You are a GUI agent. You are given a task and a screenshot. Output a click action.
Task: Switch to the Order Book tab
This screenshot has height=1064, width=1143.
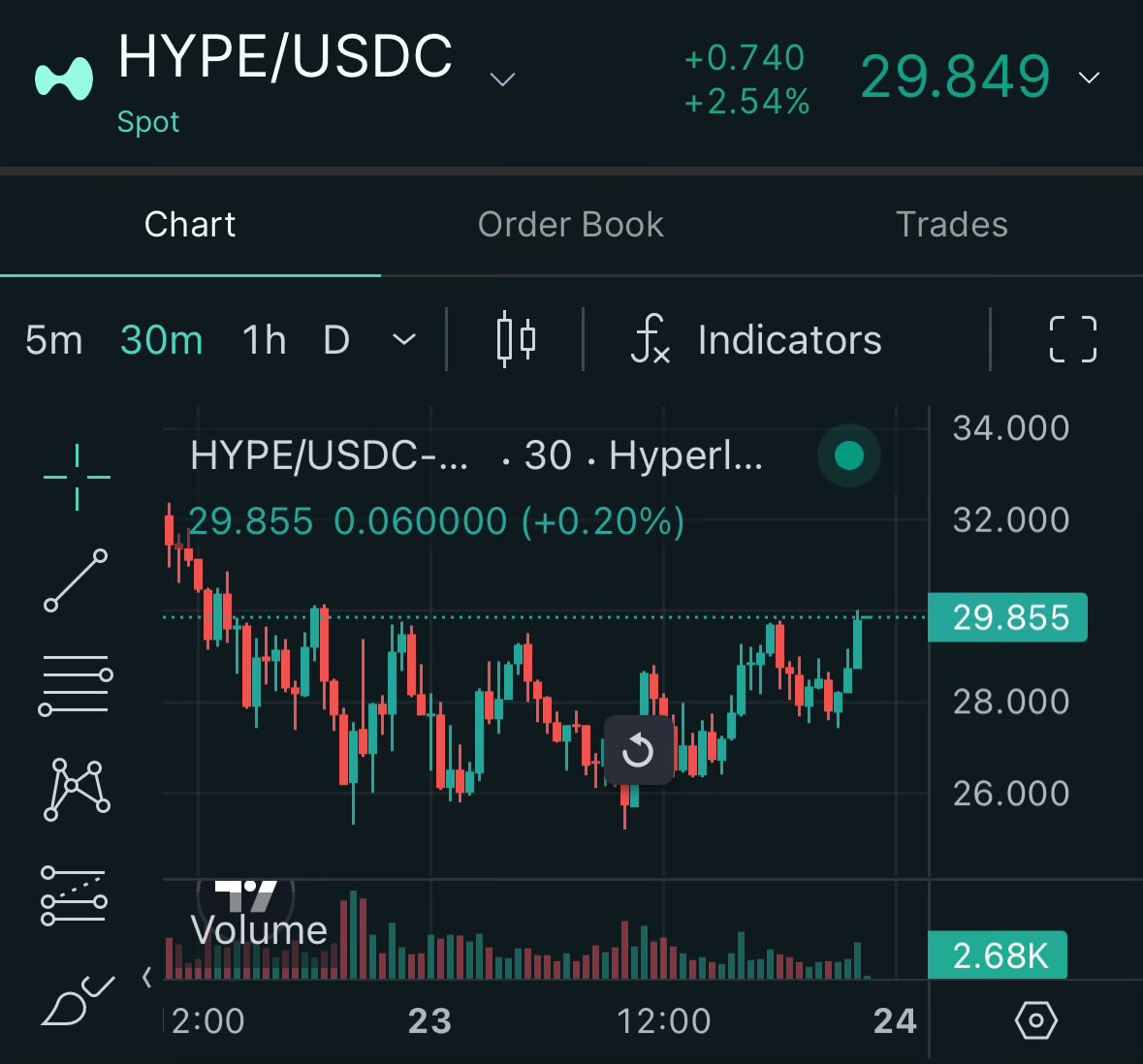pyautogui.click(x=571, y=225)
